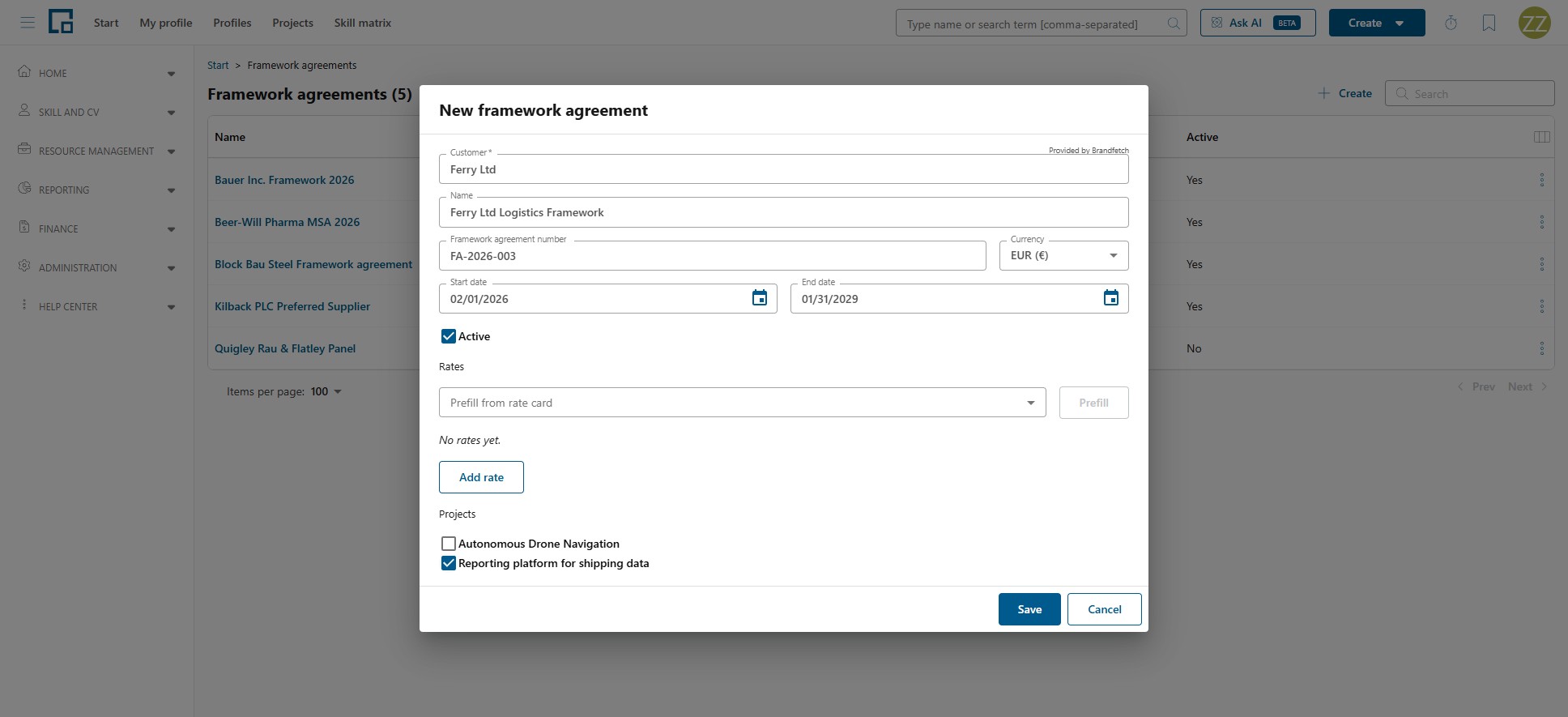Open the Projects menu item

tap(292, 23)
